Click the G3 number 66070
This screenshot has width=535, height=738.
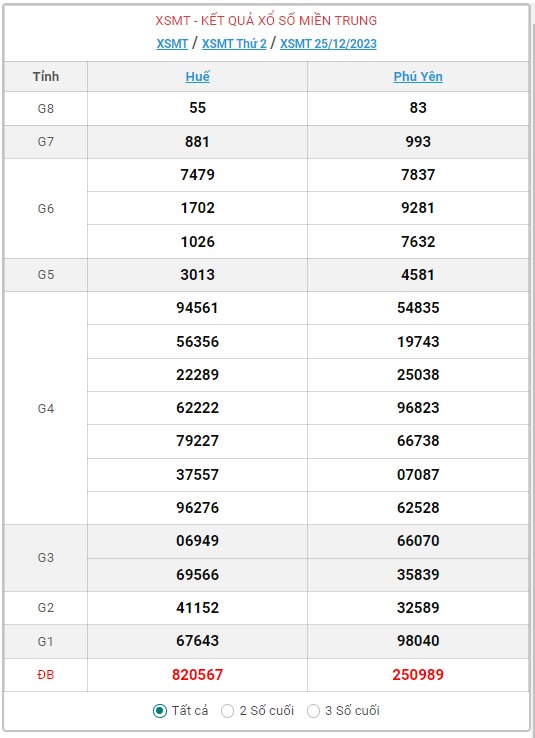(418, 540)
